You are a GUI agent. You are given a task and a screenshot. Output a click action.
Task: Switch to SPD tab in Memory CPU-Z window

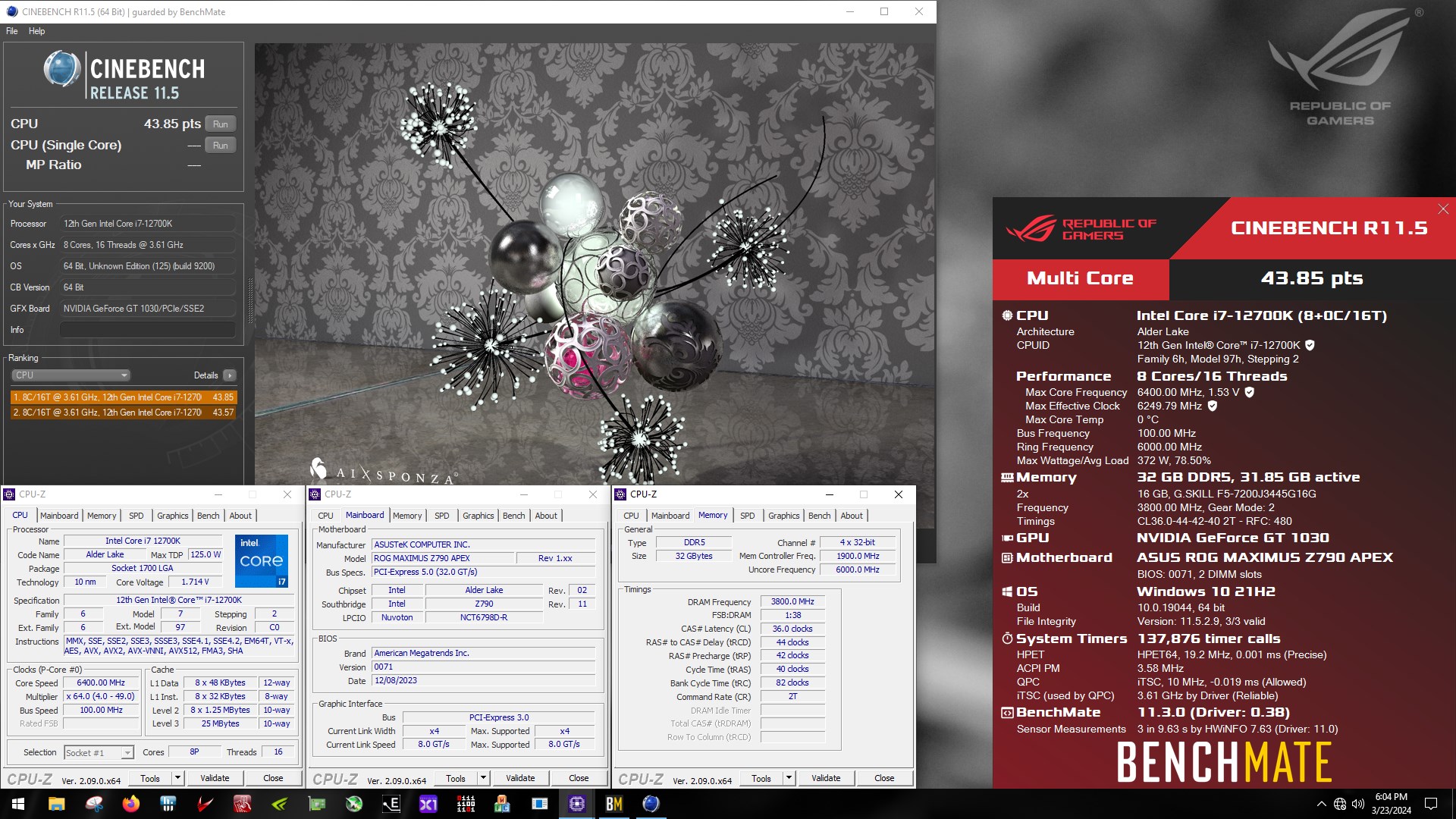coord(747,516)
